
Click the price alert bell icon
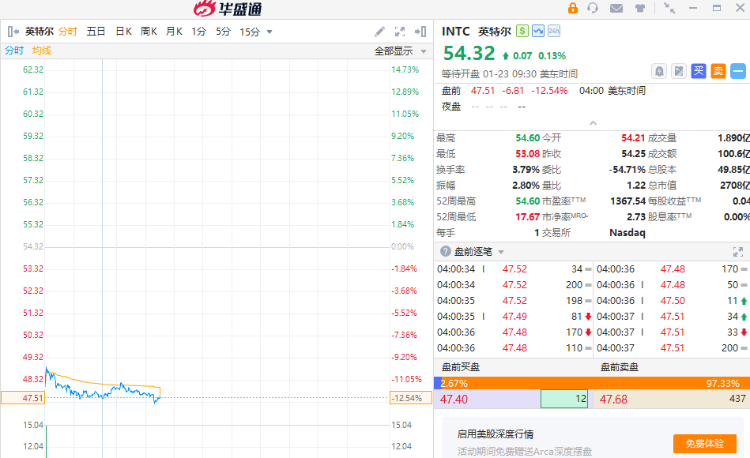pos(659,71)
